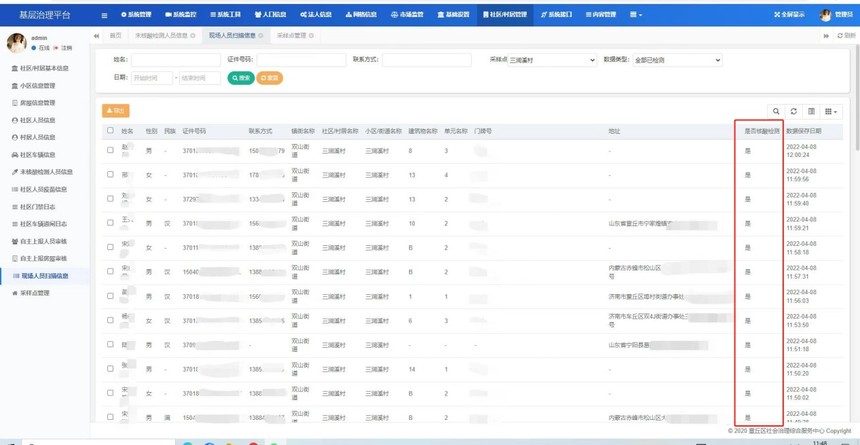860x445 pixels.
Task: Click the table search magnifier icon
Action: [776, 111]
